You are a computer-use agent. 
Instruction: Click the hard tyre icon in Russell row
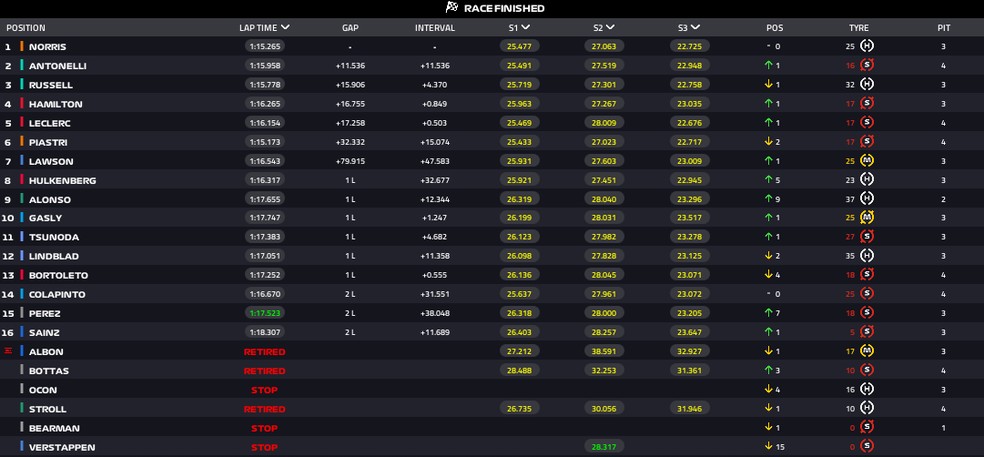point(867,84)
